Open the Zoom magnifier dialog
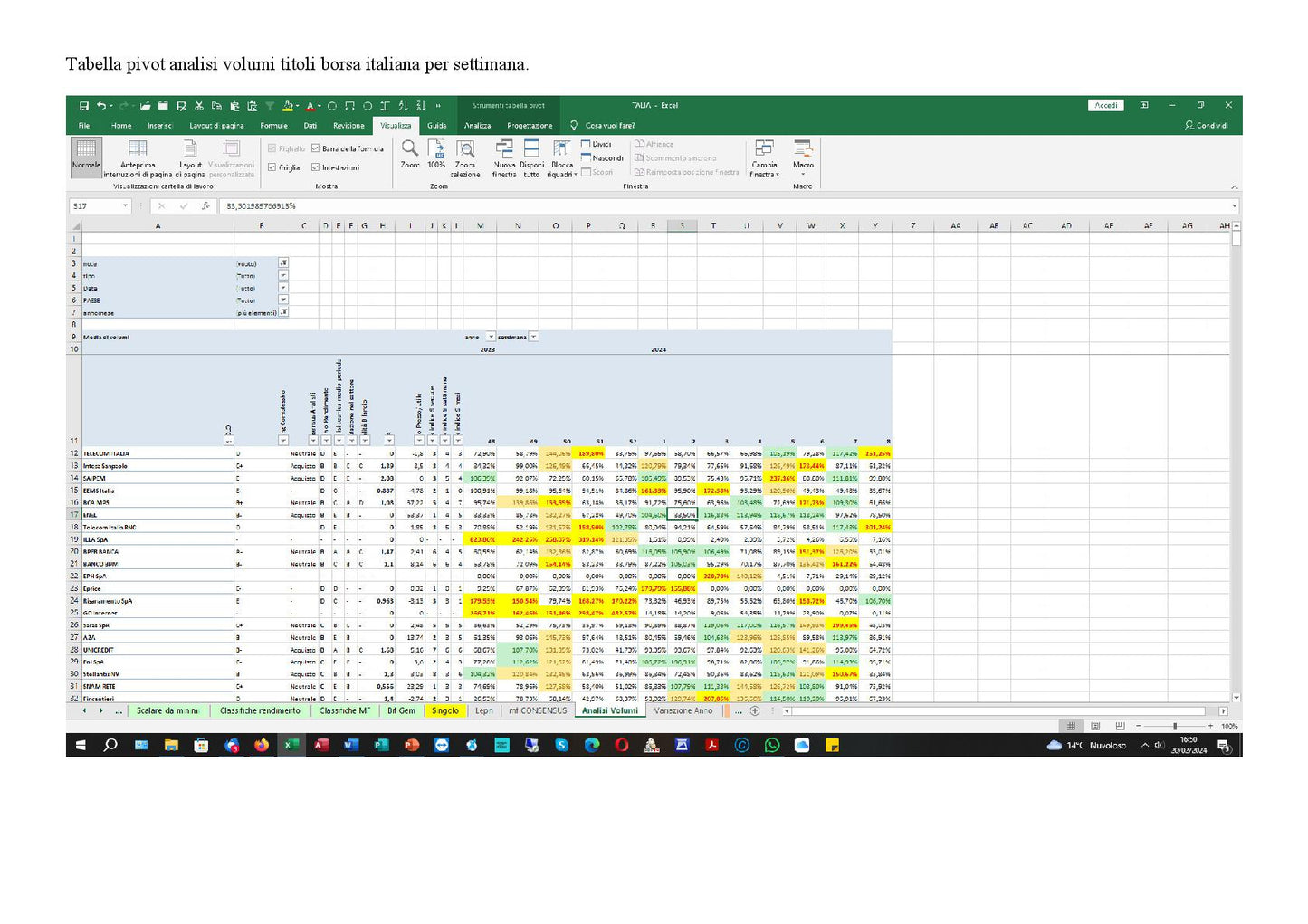 410,154
